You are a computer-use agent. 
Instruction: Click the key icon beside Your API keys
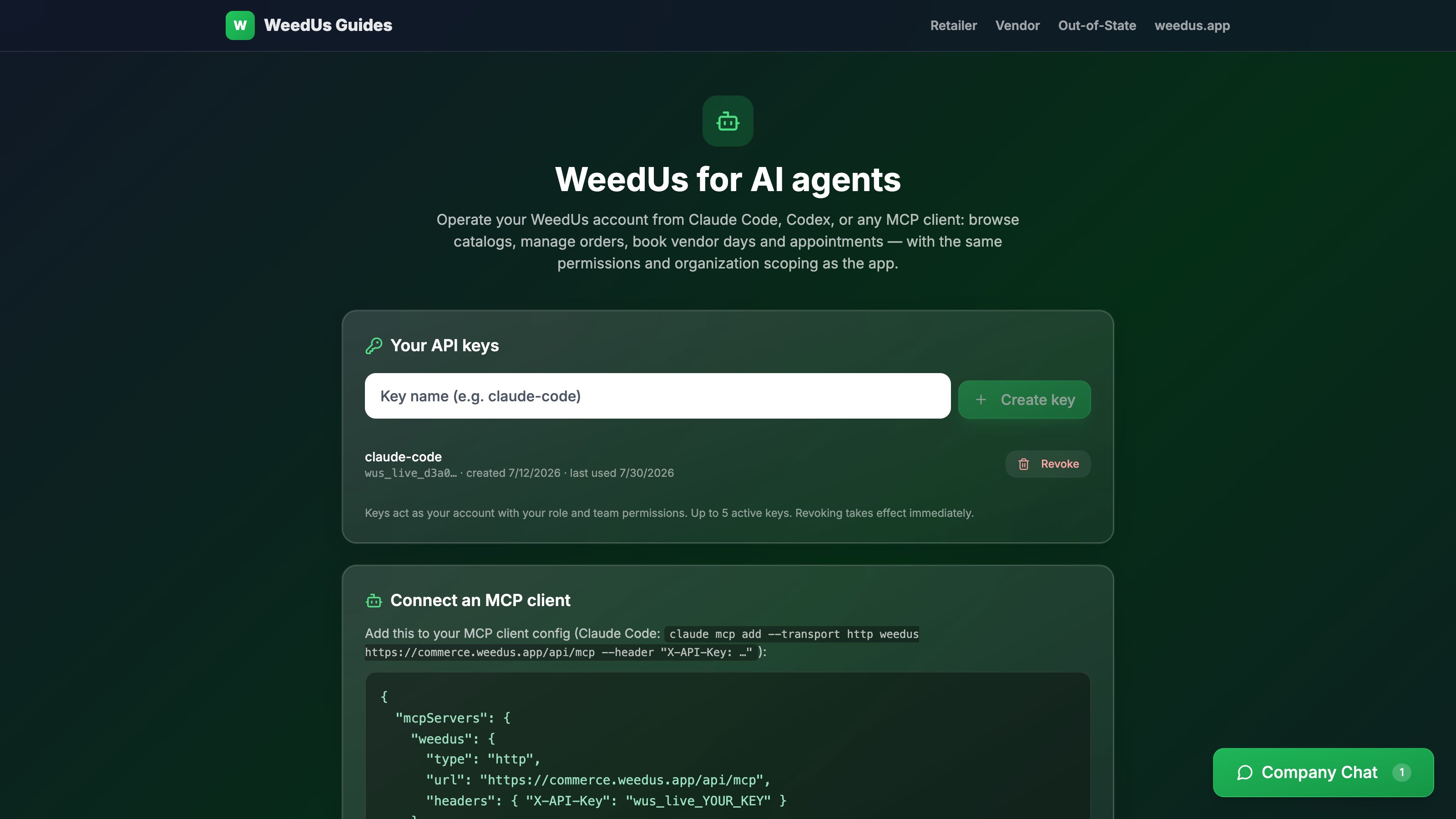tap(374, 345)
